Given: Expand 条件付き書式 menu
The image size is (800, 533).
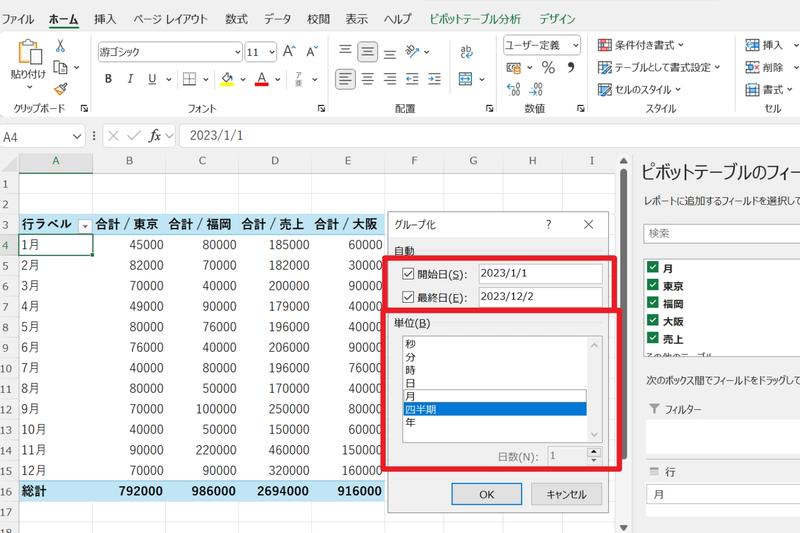Looking at the screenshot, I should (x=640, y=45).
